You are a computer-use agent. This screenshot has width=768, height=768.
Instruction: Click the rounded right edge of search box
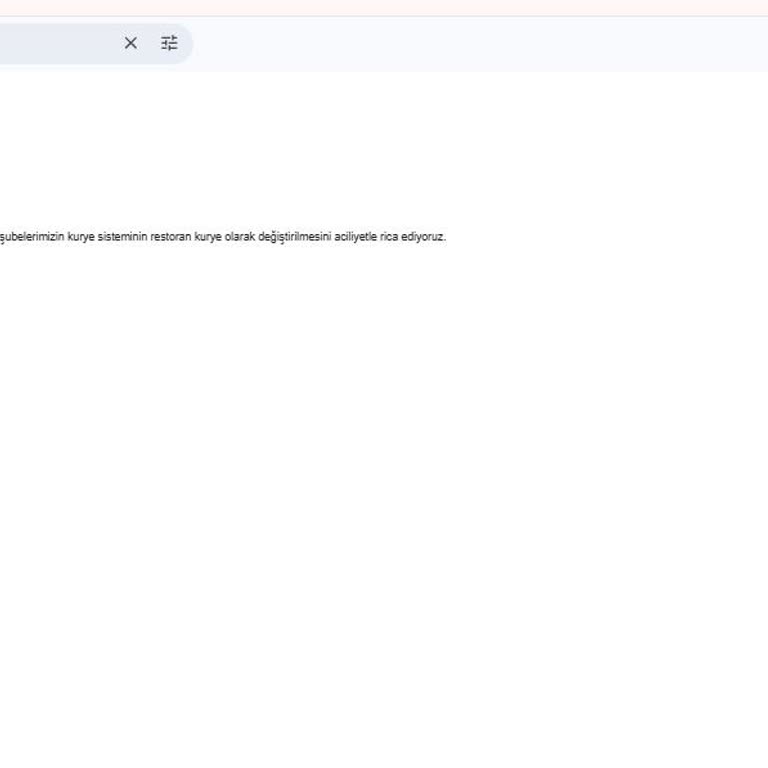[187, 43]
